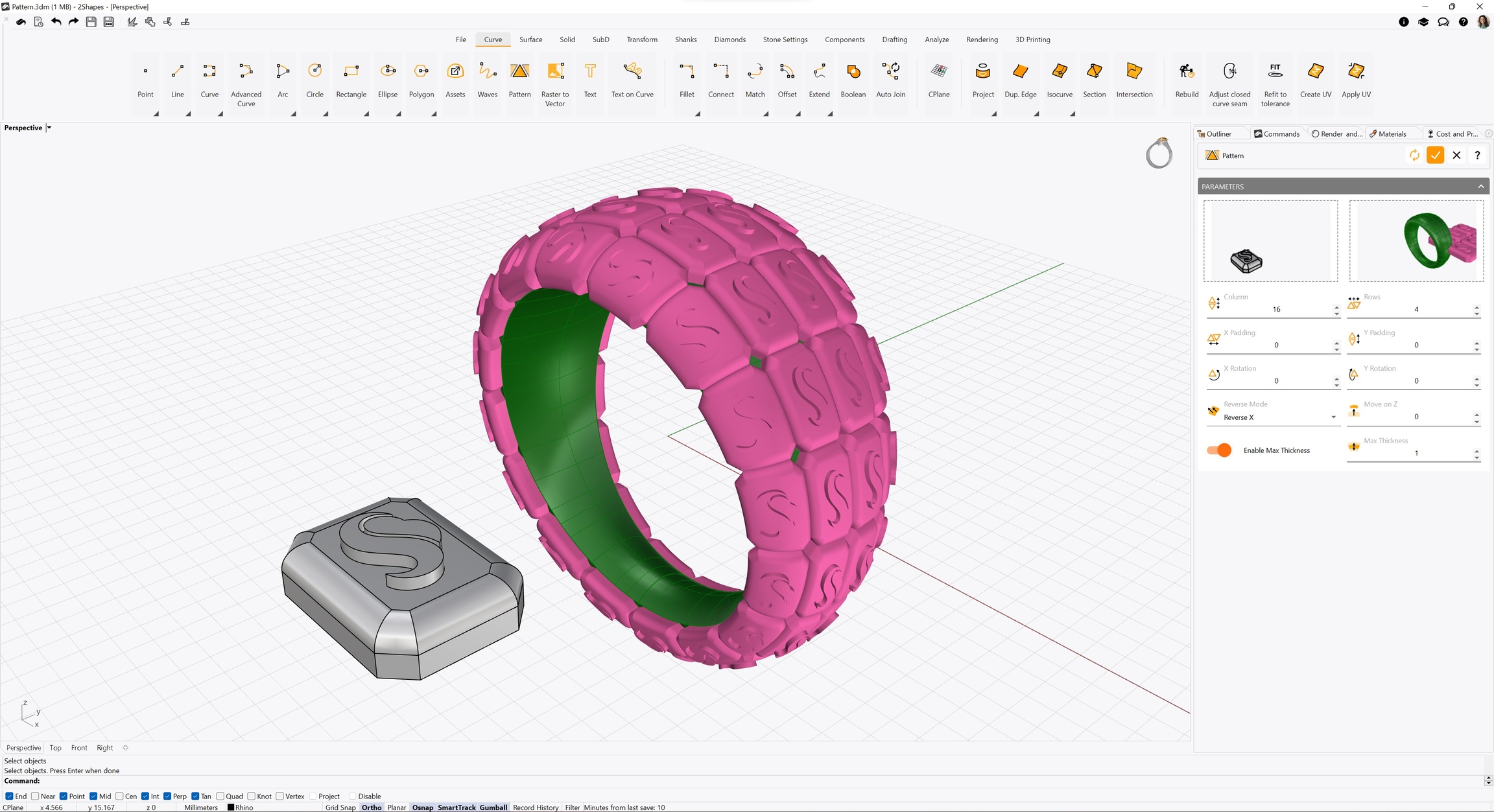The height and width of the screenshot is (812, 1494).
Task: Open the Perspective viewport dropdown arrow
Action: 49,128
